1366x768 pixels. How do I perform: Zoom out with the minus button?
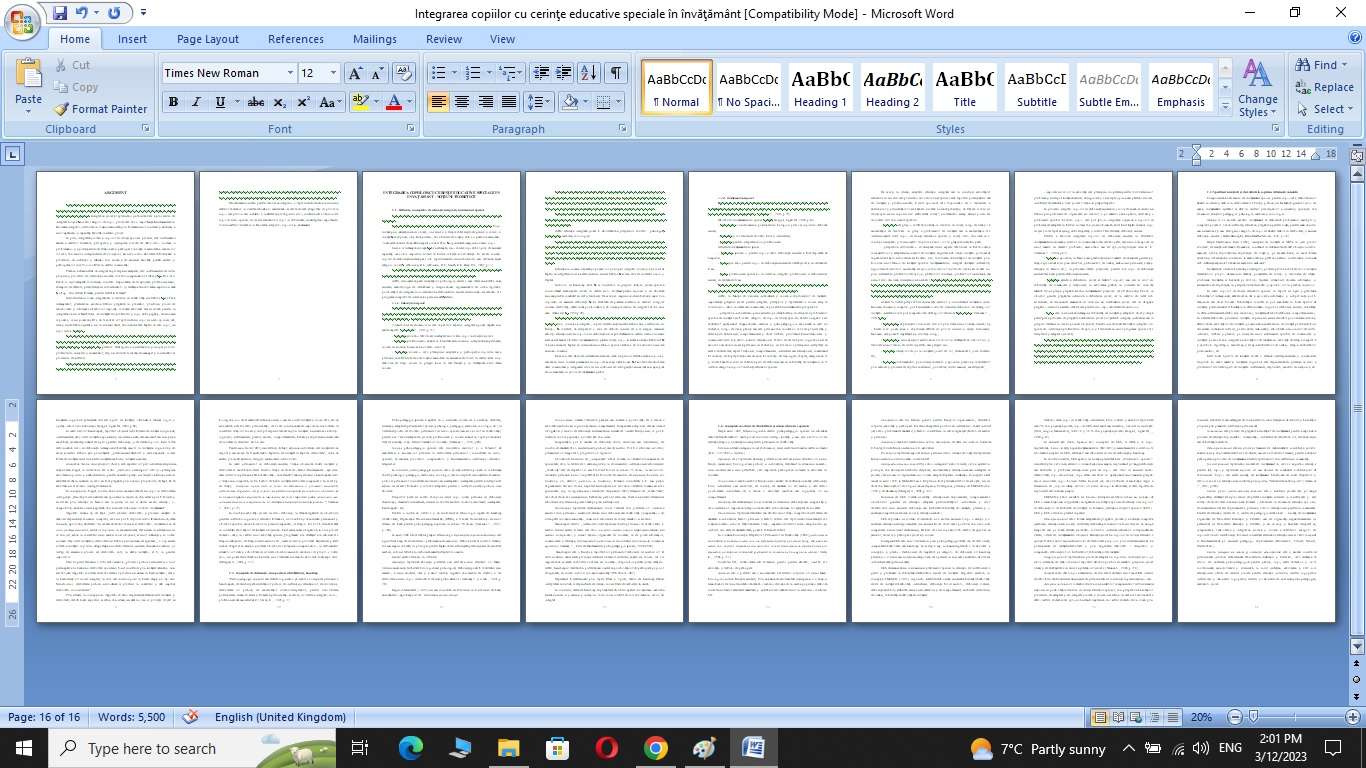pyautogui.click(x=1235, y=717)
